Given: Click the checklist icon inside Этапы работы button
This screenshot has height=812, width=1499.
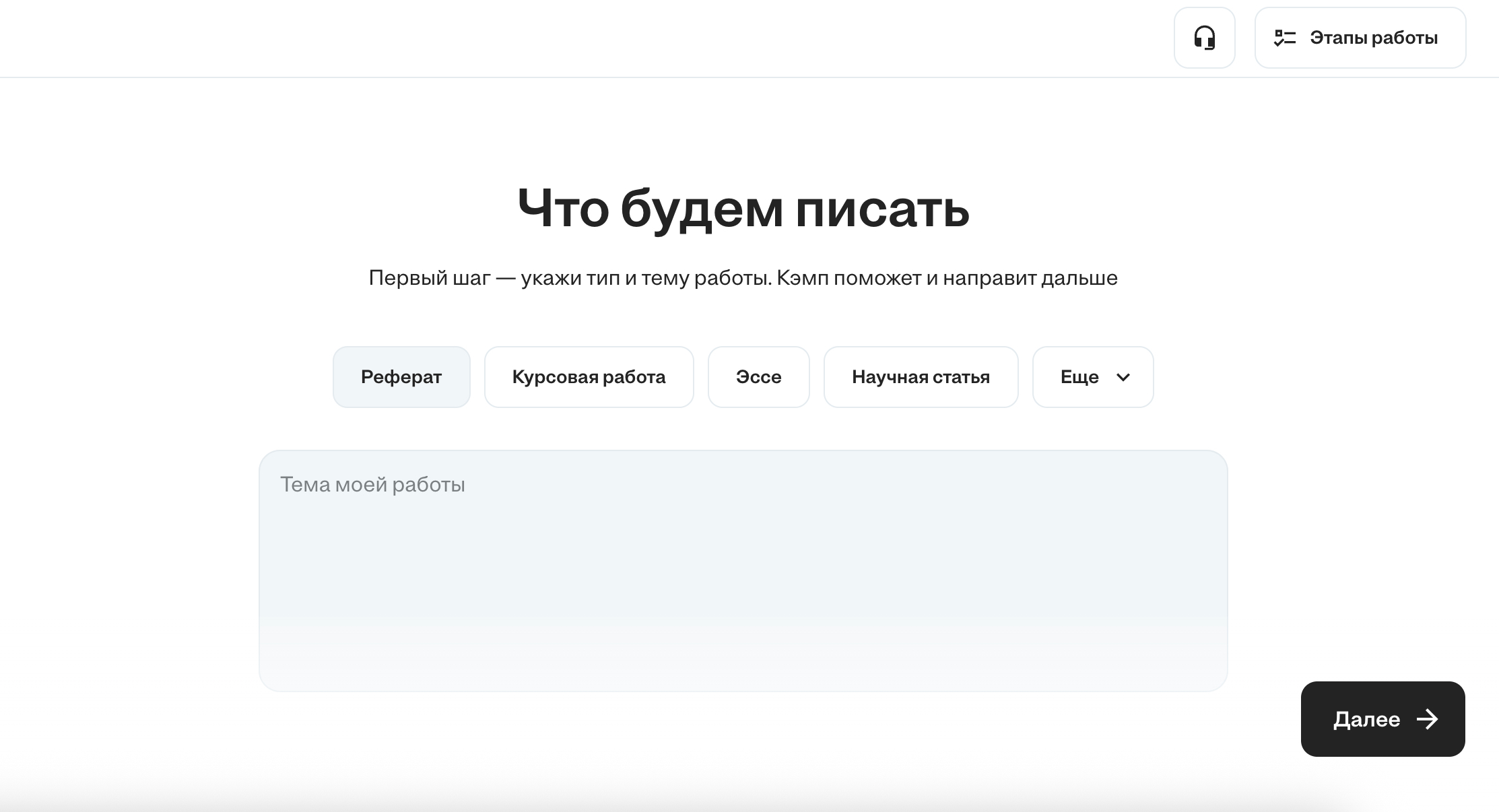Looking at the screenshot, I should pos(1285,38).
